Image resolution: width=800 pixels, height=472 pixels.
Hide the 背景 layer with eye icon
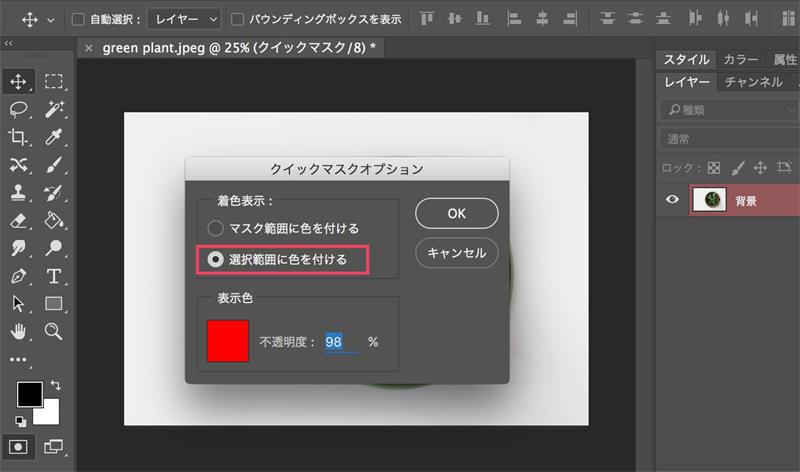click(x=673, y=200)
